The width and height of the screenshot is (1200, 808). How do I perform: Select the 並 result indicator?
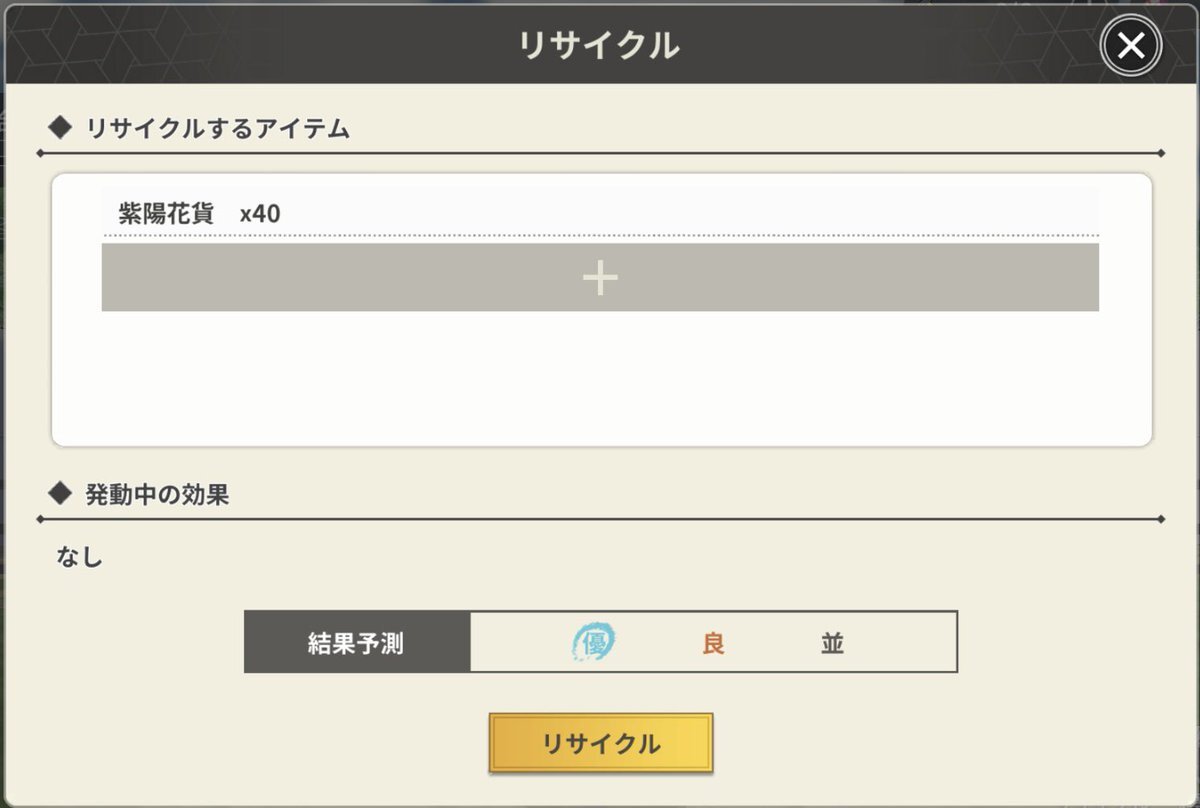[x=832, y=643]
